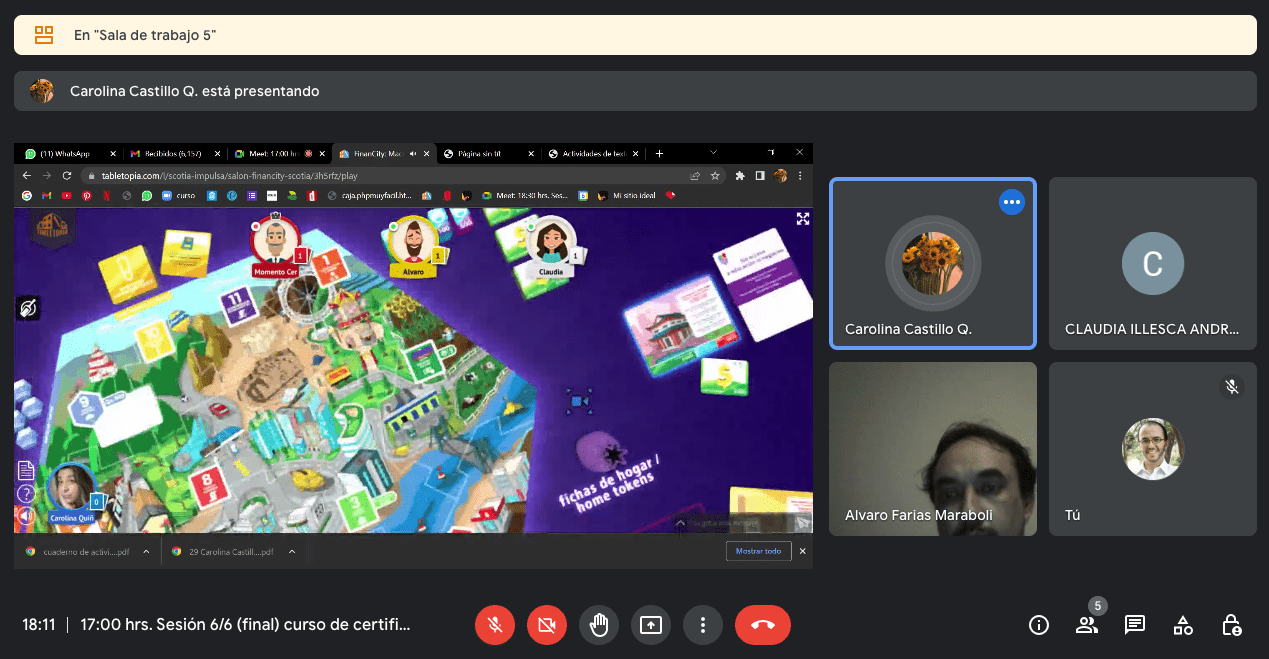Screen dimensions: 1269x659
Task: Raise hand in the meeting
Action: tap(599, 625)
